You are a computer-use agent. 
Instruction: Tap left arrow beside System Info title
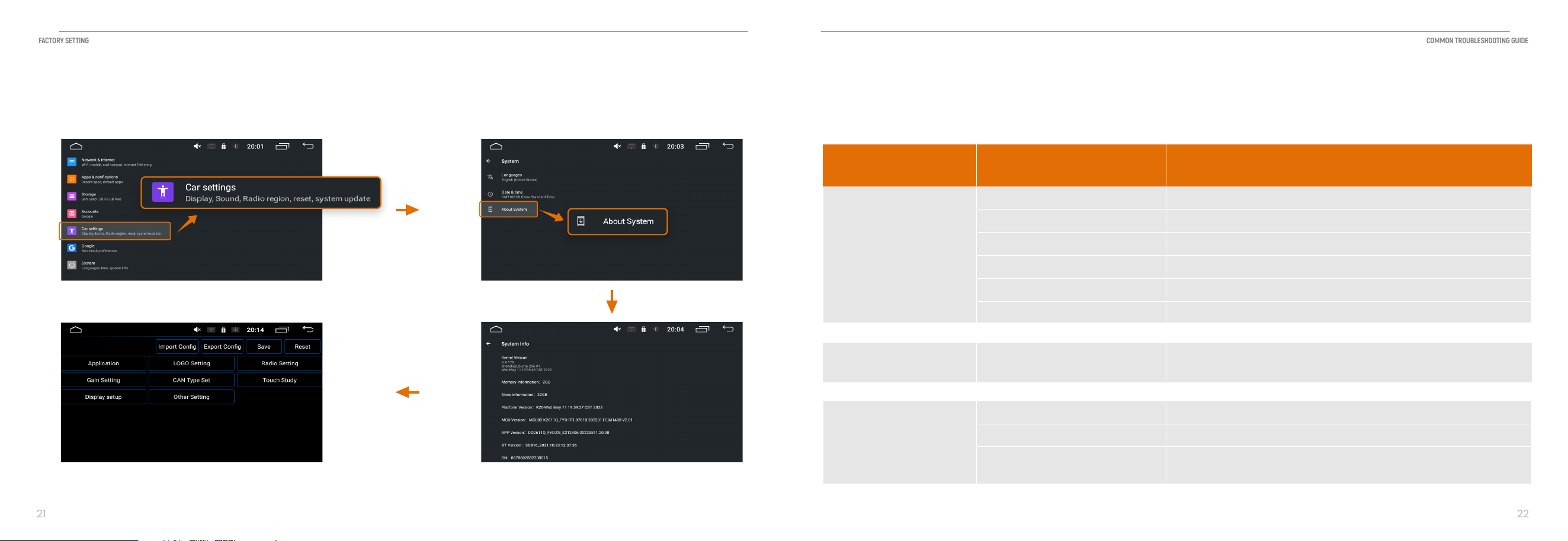488,344
